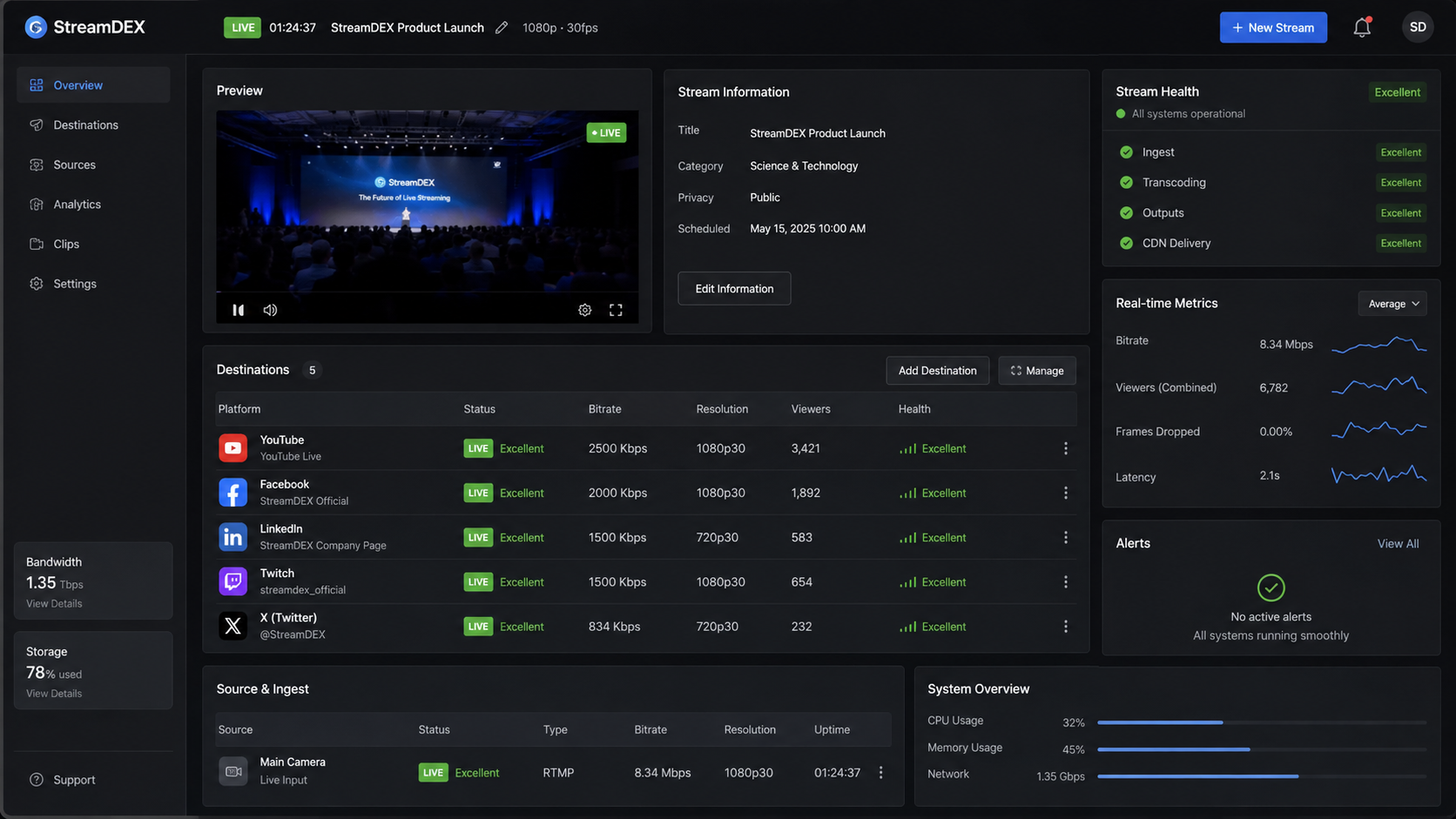Open Analytics in the sidebar

tap(93, 205)
